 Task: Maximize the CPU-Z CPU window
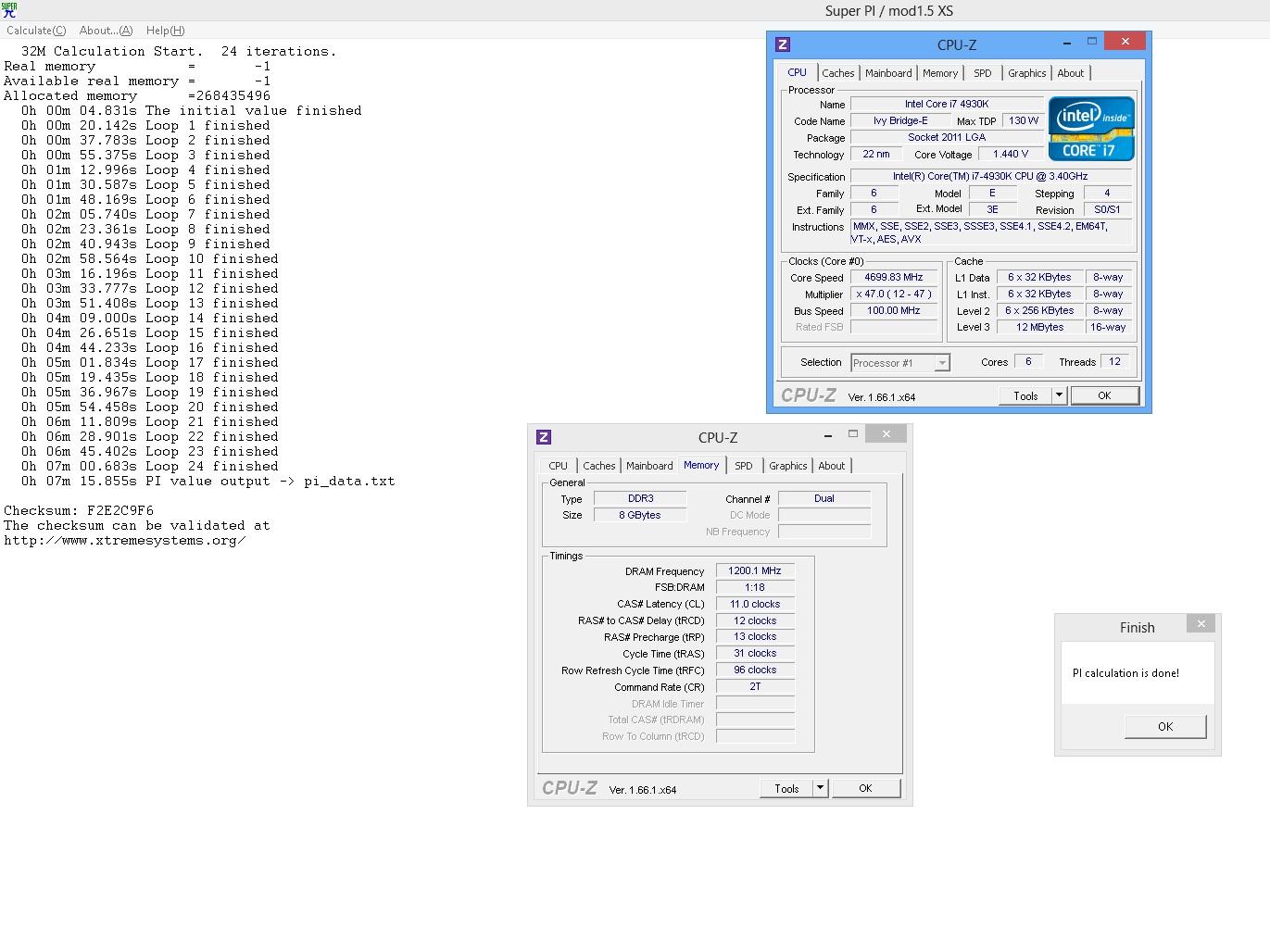[x=1092, y=42]
